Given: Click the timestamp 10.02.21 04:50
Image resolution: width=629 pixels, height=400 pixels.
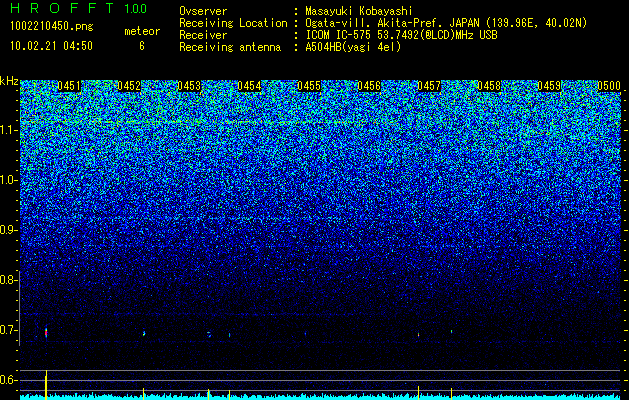Looking at the screenshot, I should point(51,46).
